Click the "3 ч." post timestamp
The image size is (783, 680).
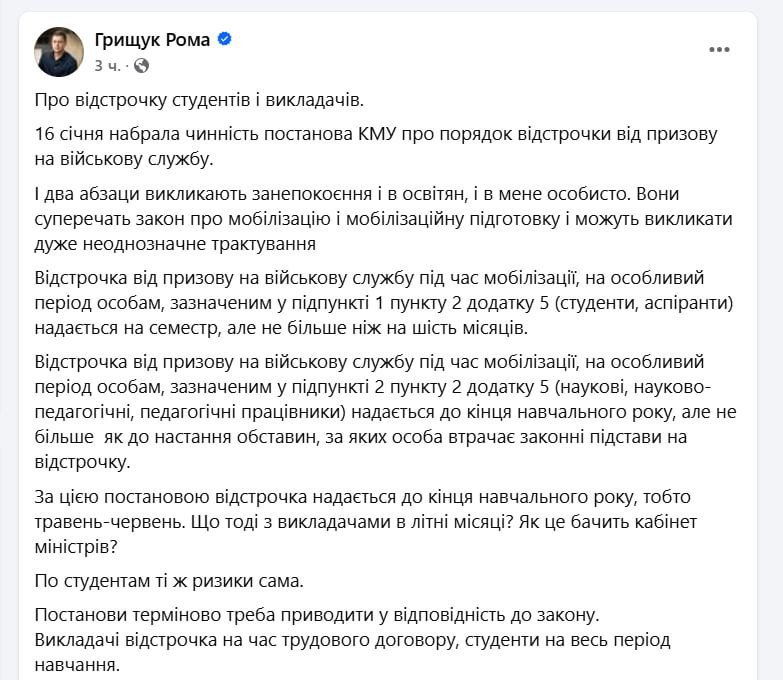(108, 66)
